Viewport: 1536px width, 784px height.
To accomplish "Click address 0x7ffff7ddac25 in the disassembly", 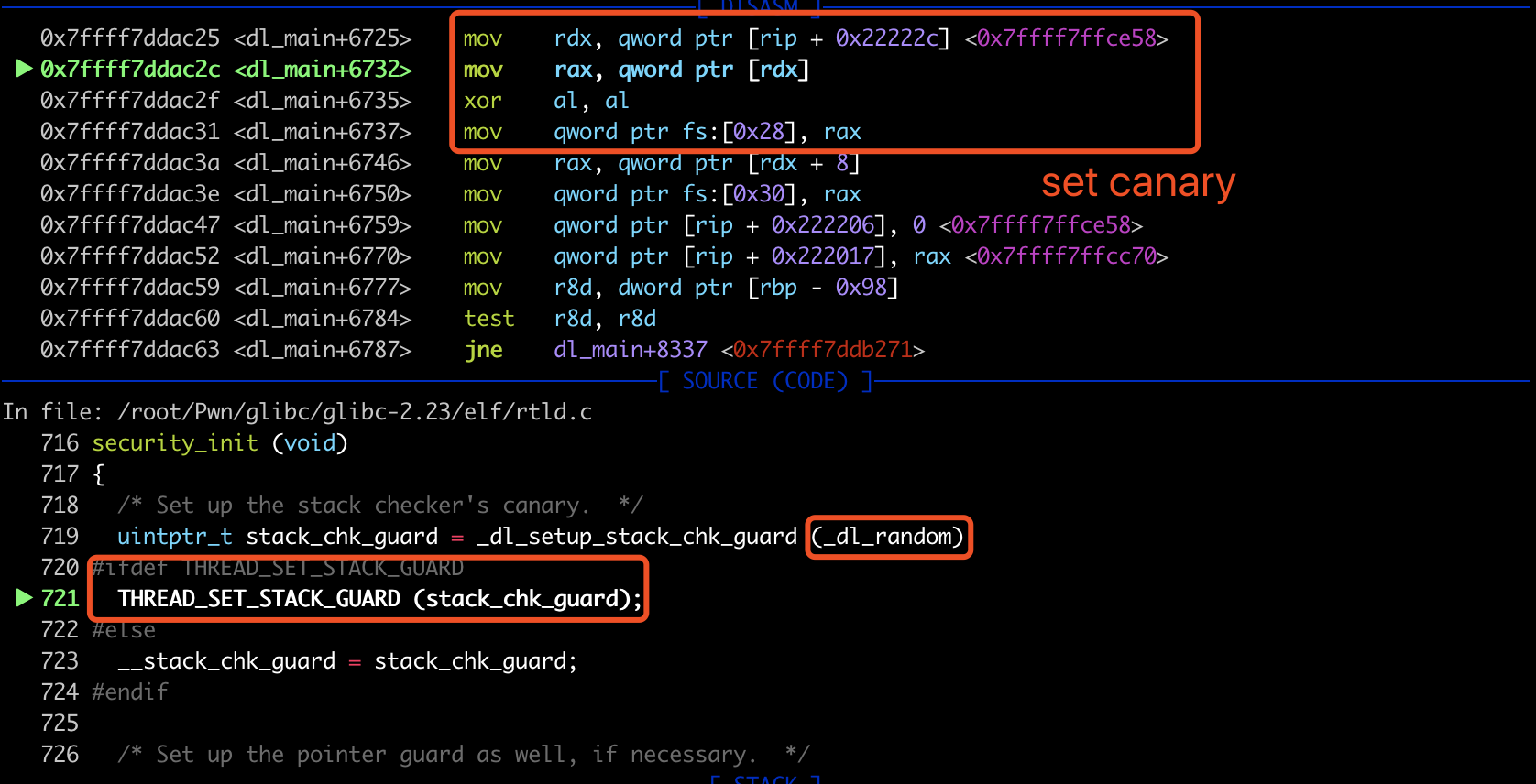I will tap(130, 38).
